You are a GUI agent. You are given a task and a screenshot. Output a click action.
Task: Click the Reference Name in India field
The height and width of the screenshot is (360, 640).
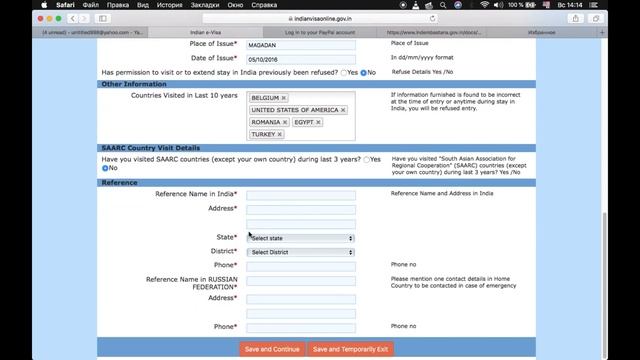(x=301, y=196)
